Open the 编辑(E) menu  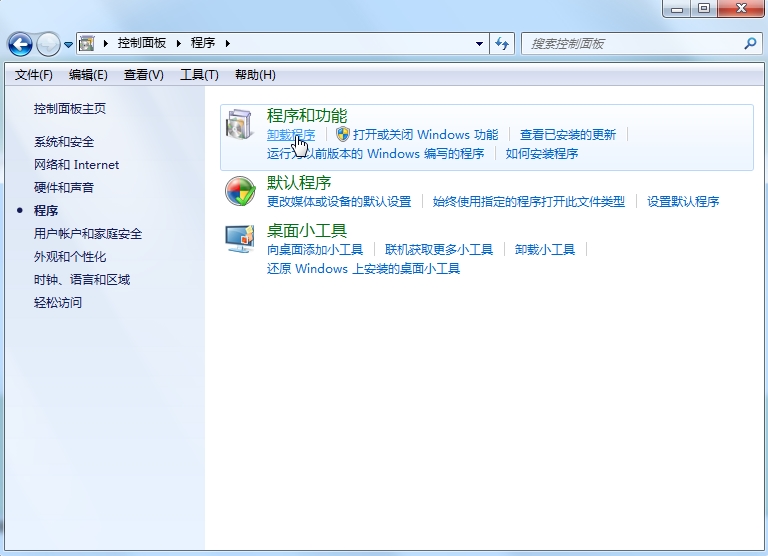pyautogui.click(x=88, y=75)
